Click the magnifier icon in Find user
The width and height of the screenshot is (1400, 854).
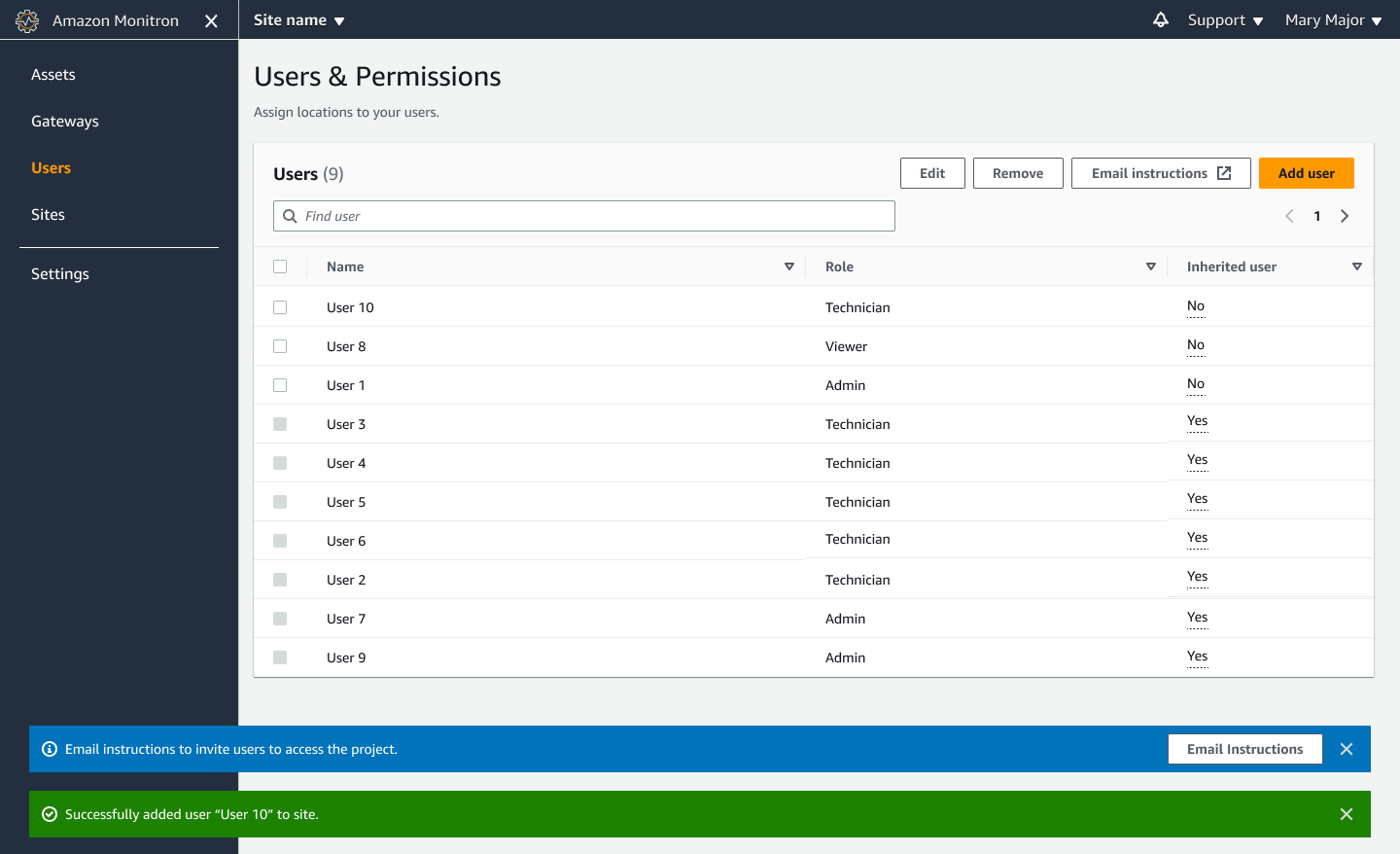[x=290, y=216]
